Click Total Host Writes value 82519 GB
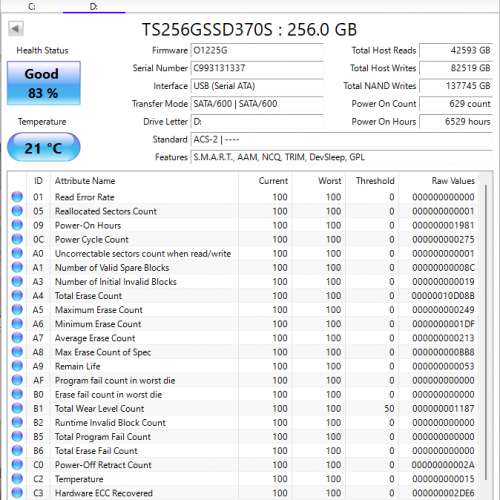 456,68
